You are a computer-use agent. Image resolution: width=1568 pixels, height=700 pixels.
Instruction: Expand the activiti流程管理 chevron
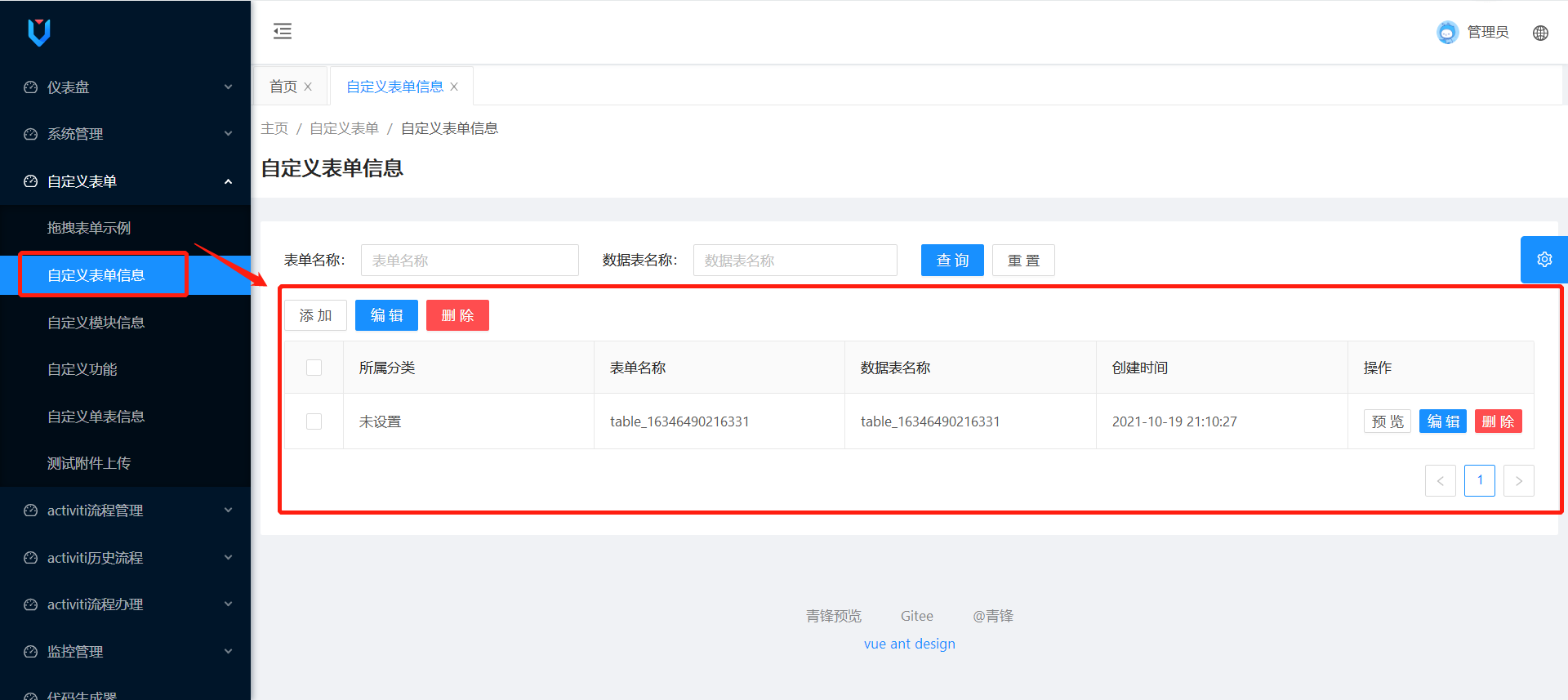229,511
